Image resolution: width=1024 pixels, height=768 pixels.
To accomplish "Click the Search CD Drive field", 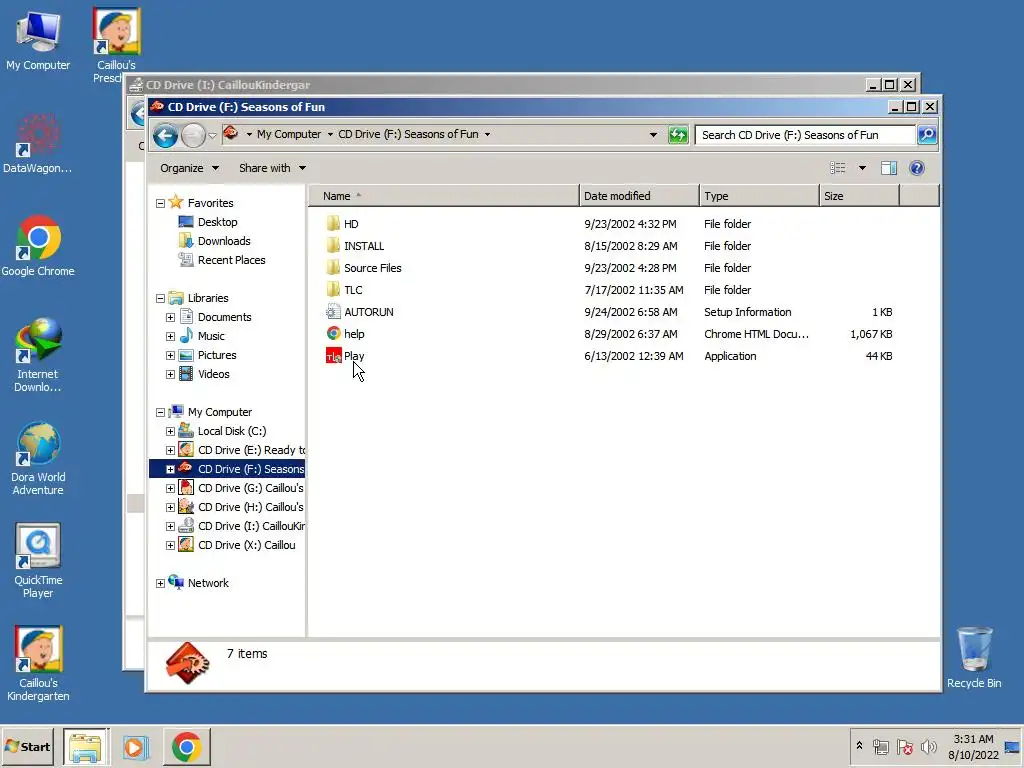I will tap(805, 135).
